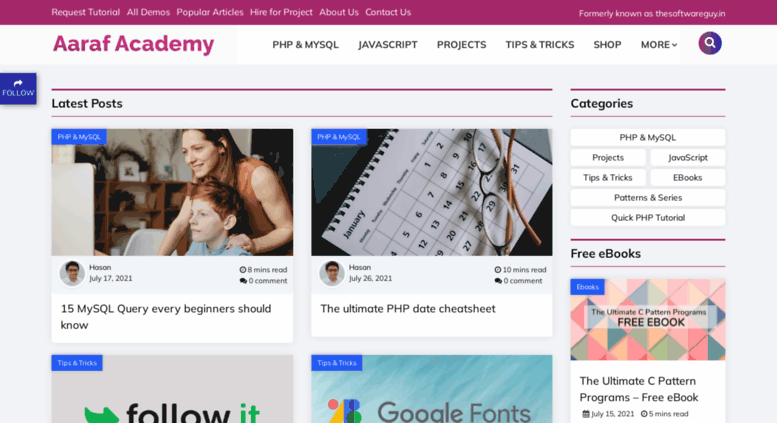The height and width of the screenshot is (423, 777).
Task: Click the 0 comment icon on MySQL post
Action: (x=243, y=281)
